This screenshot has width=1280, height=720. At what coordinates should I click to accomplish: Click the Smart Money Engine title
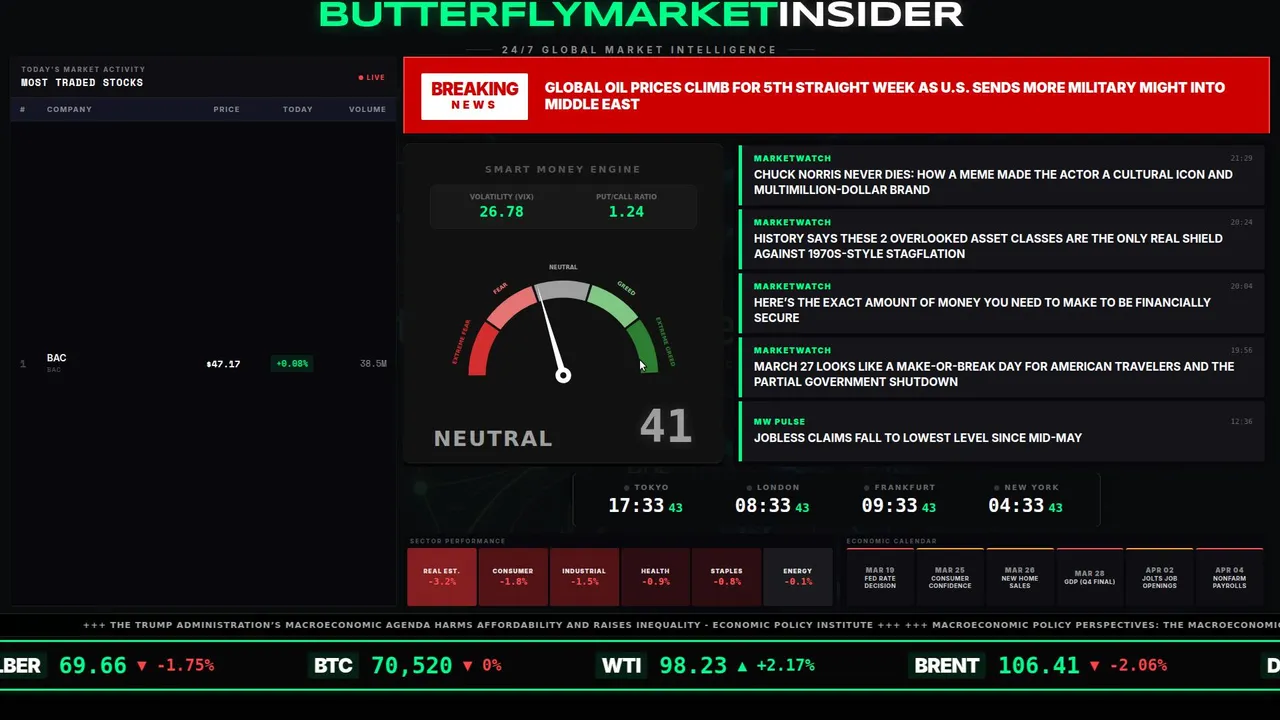pos(563,170)
